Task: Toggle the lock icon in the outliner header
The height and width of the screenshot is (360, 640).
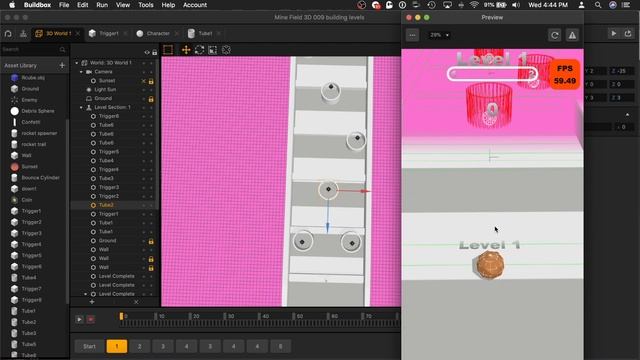Action: [x=154, y=52]
